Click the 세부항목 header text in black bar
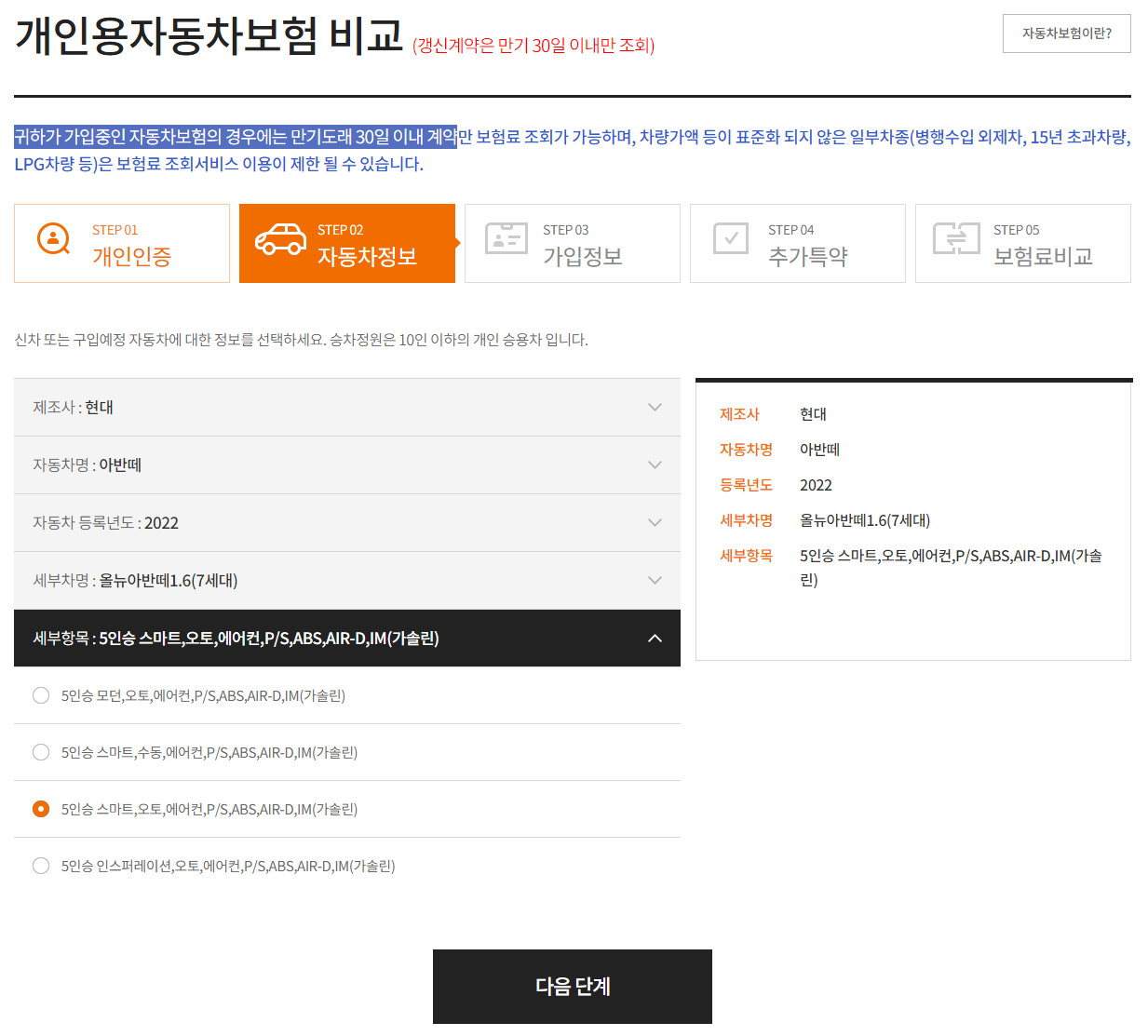1148x1036 pixels. coord(236,639)
